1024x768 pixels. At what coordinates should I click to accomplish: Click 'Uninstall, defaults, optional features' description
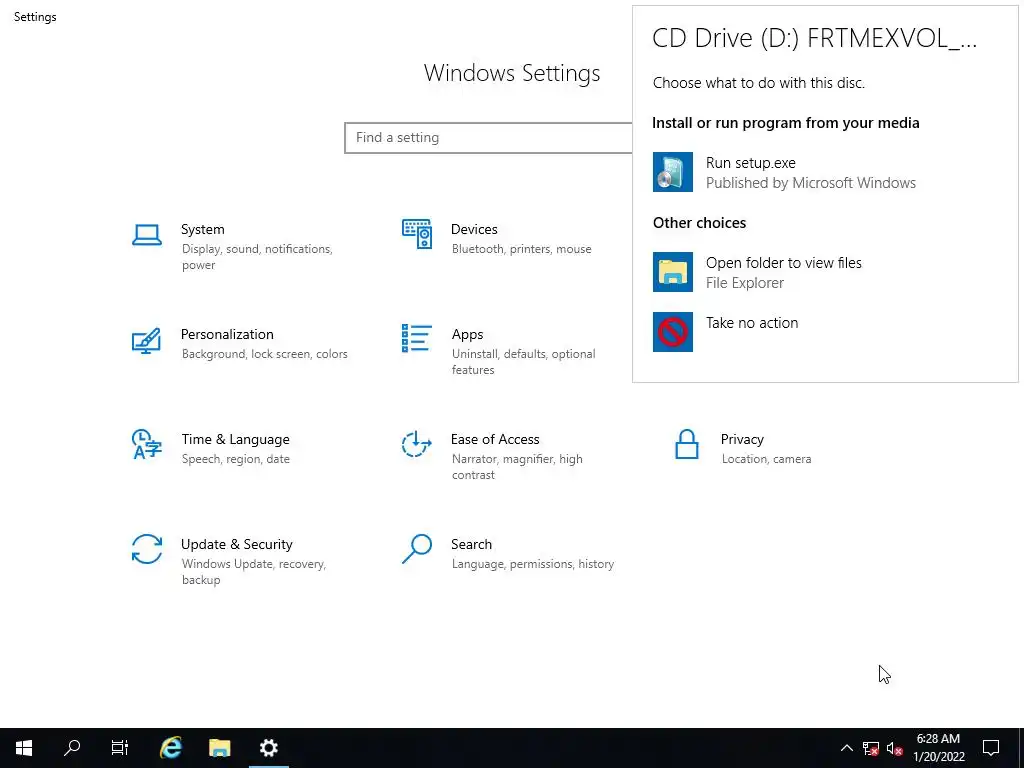click(524, 362)
